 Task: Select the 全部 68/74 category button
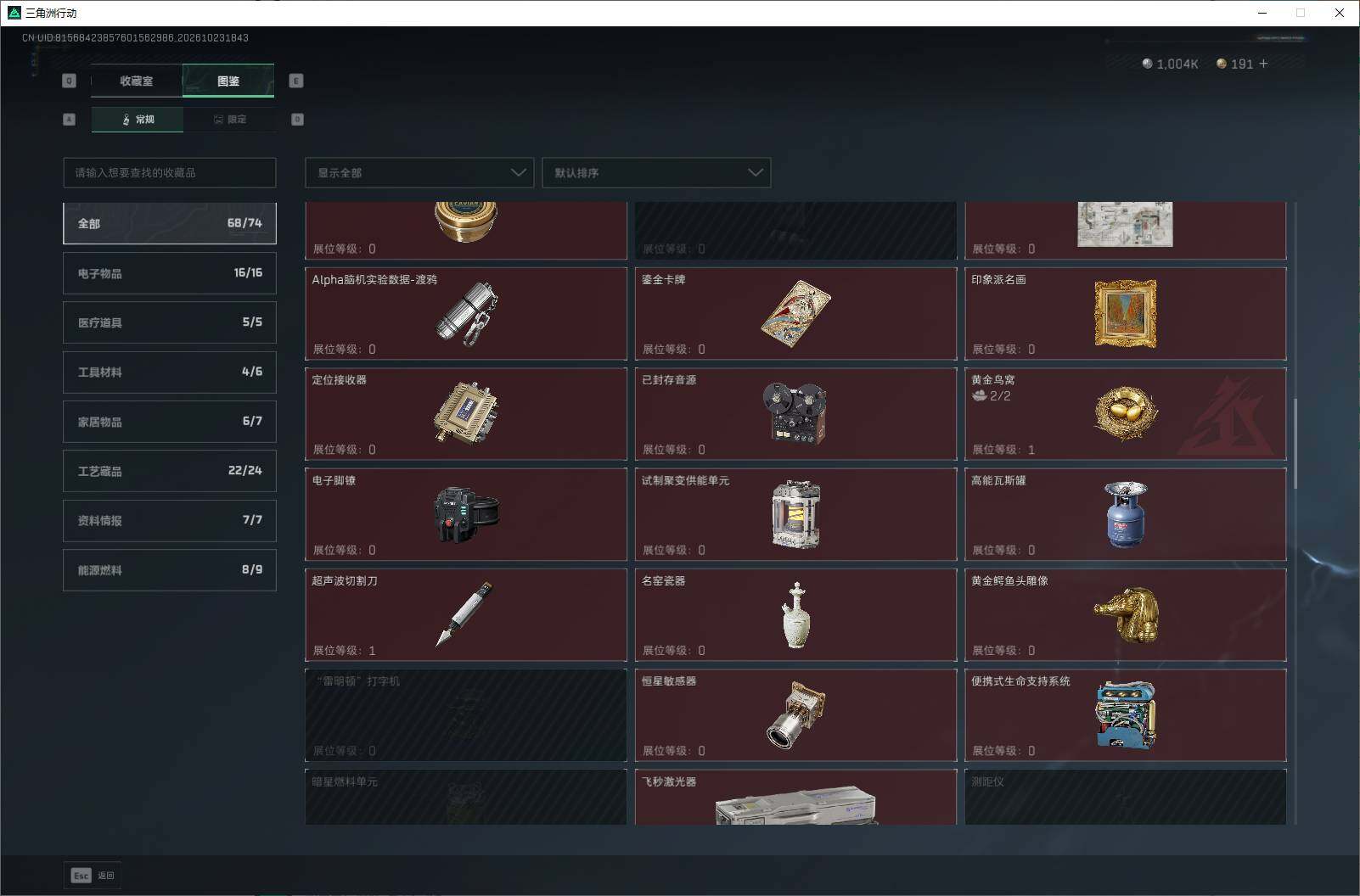pos(170,223)
